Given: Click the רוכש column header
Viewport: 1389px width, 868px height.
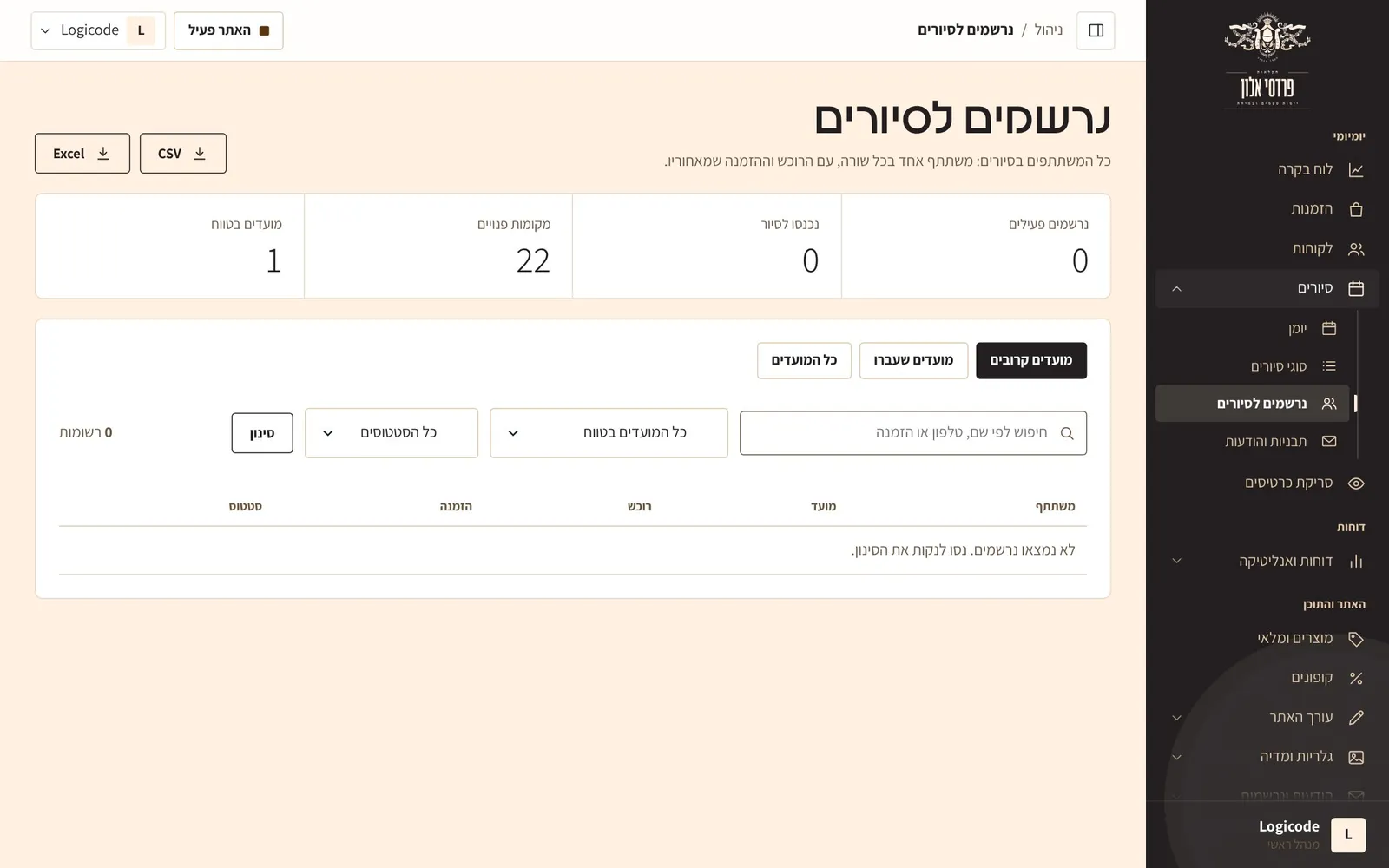Looking at the screenshot, I should (640, 506).
